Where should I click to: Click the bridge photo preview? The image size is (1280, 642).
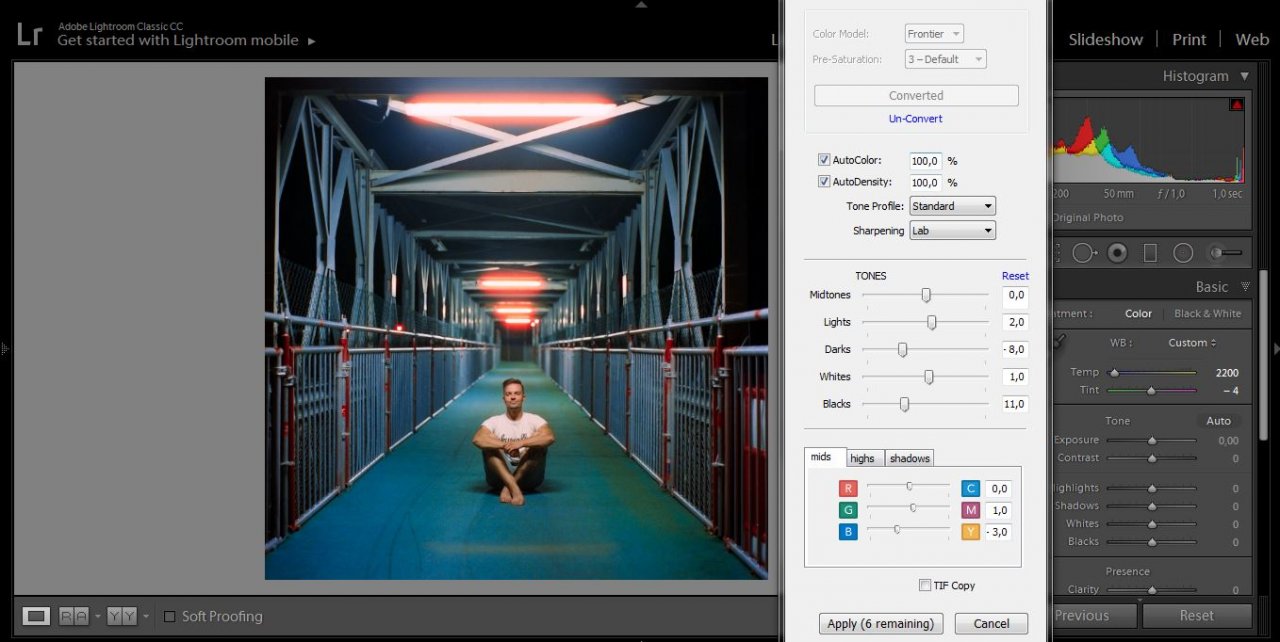(x=516, y=329)
